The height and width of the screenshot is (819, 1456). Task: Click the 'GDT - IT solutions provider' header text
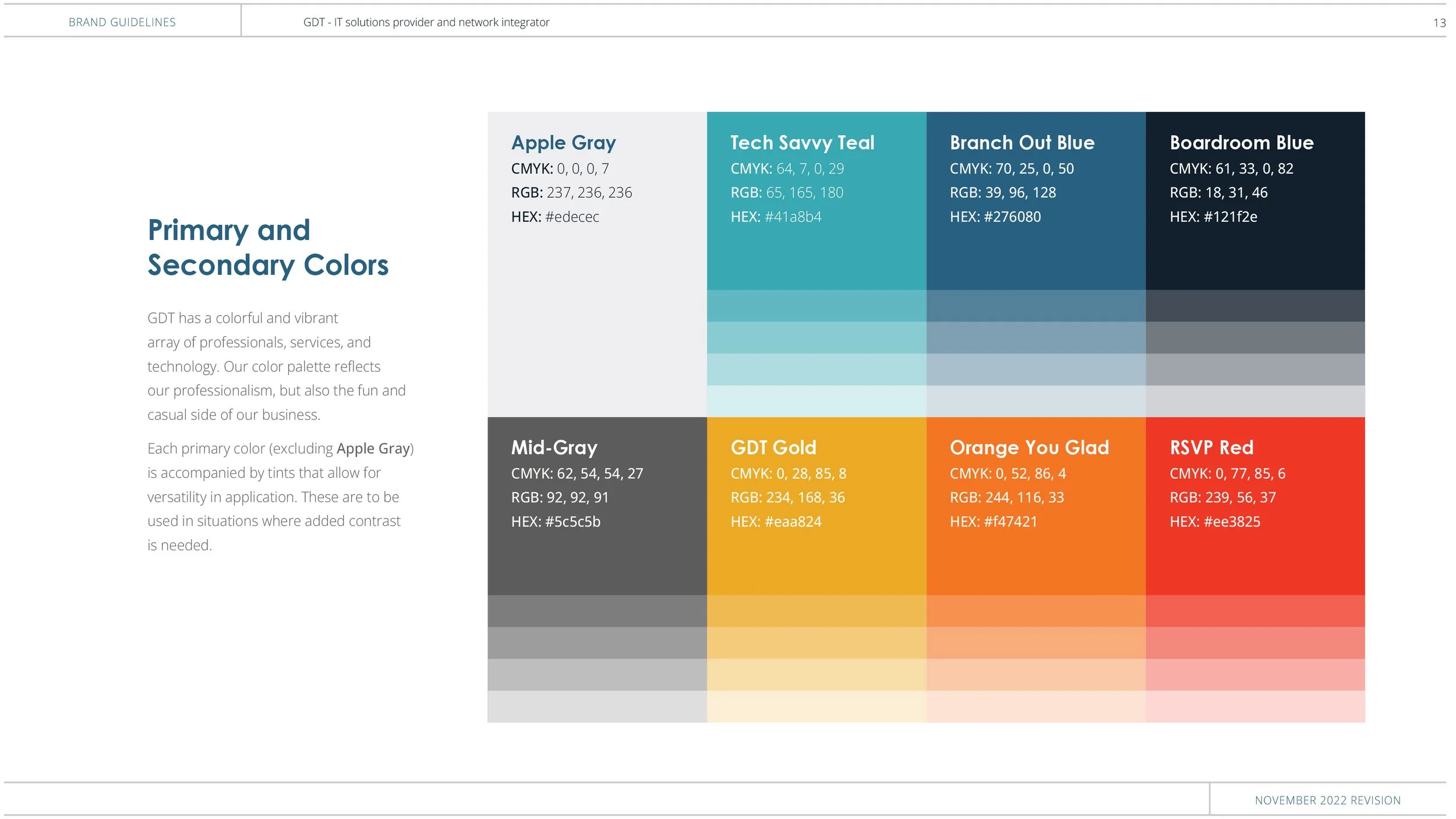point(426,22)
